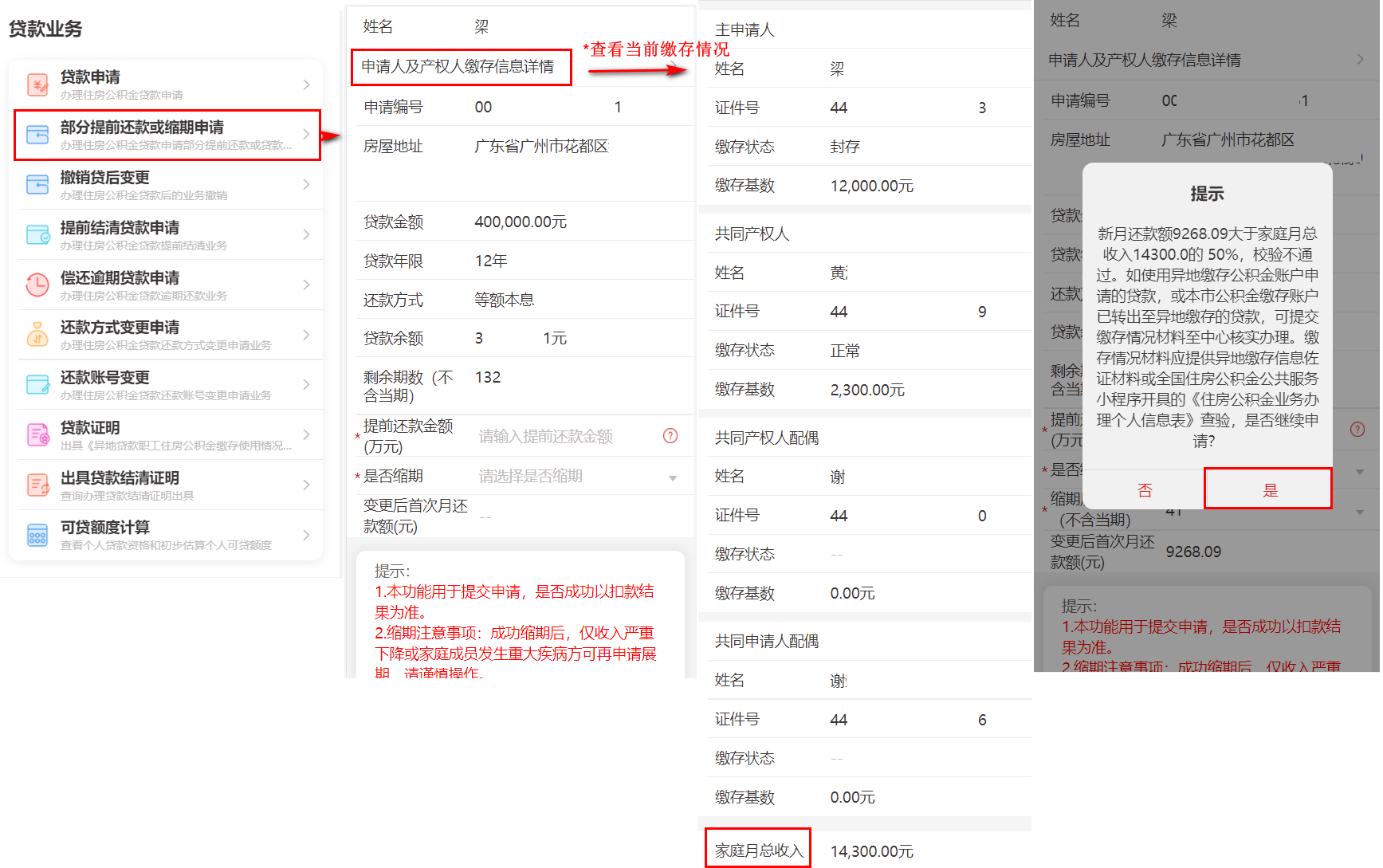Expand the 偿还逾期贷款申请 chevron
This screenshot has height=868, width=1383.
pyautogui.click(x=306, y=285)
